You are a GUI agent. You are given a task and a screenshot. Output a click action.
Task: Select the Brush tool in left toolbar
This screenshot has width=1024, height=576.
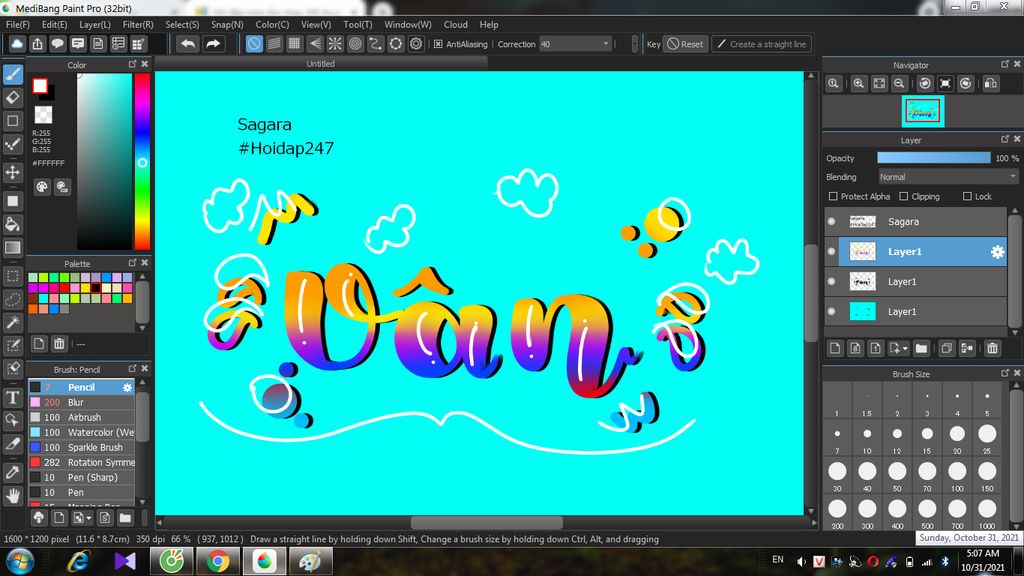click(x=12, y=74)
